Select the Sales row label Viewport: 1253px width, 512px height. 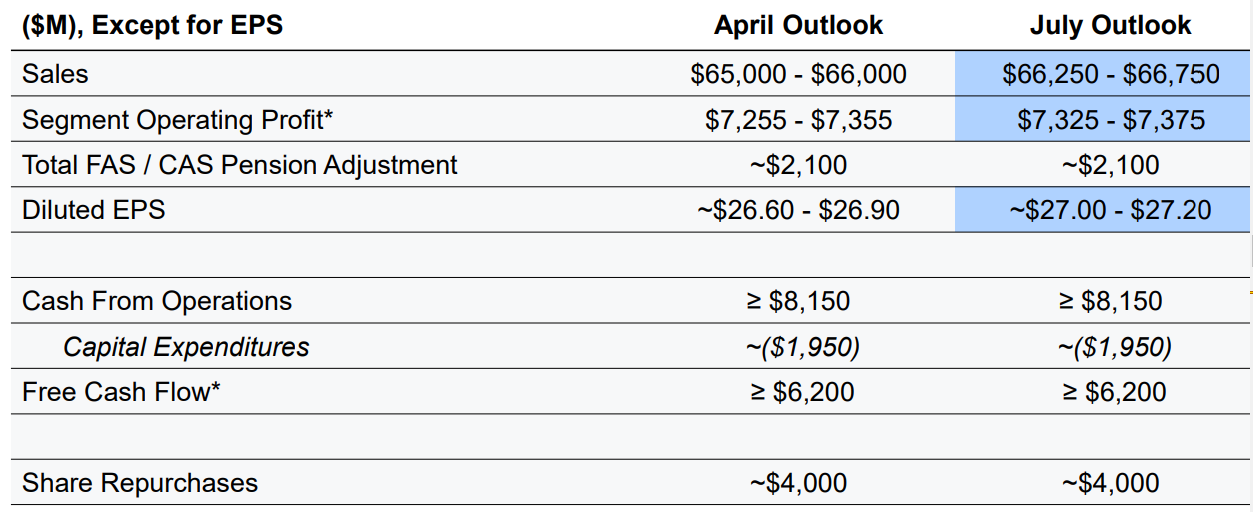point(55,74)
